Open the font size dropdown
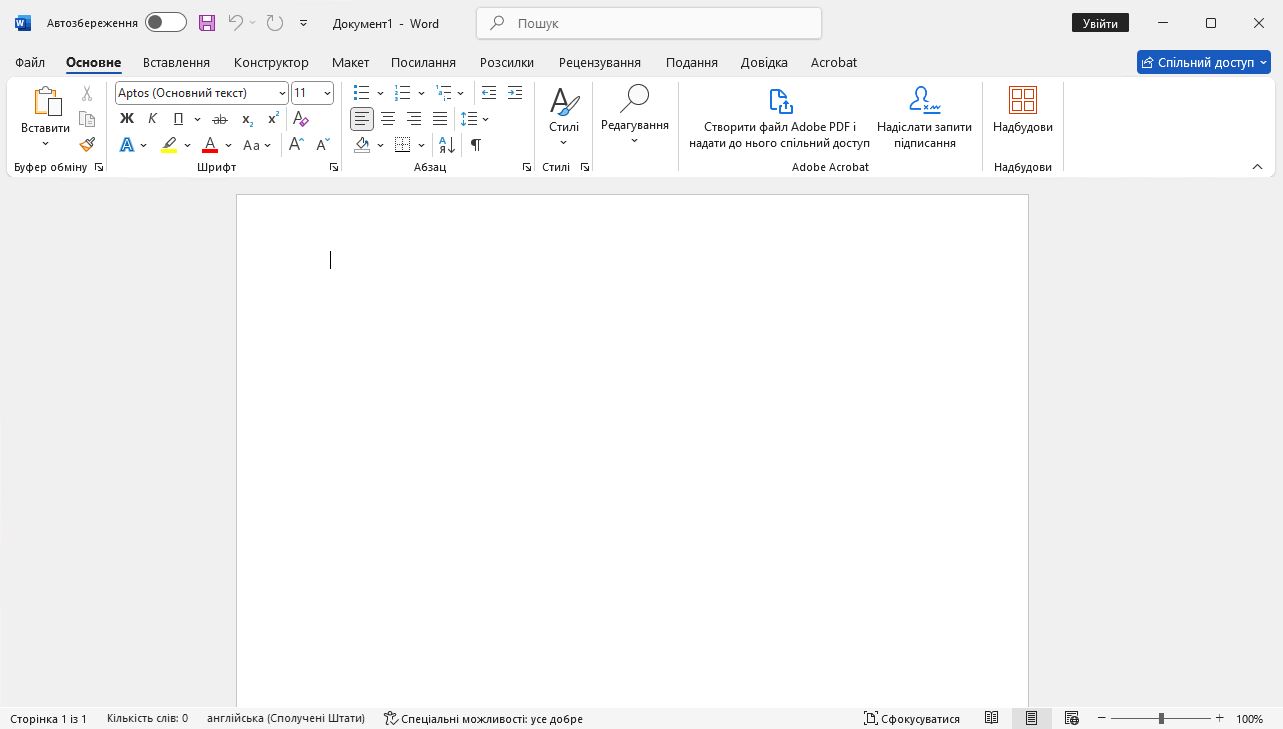The width and height of the screenshot is (1283, 729). pyautogui.click(x=327, y=93)
